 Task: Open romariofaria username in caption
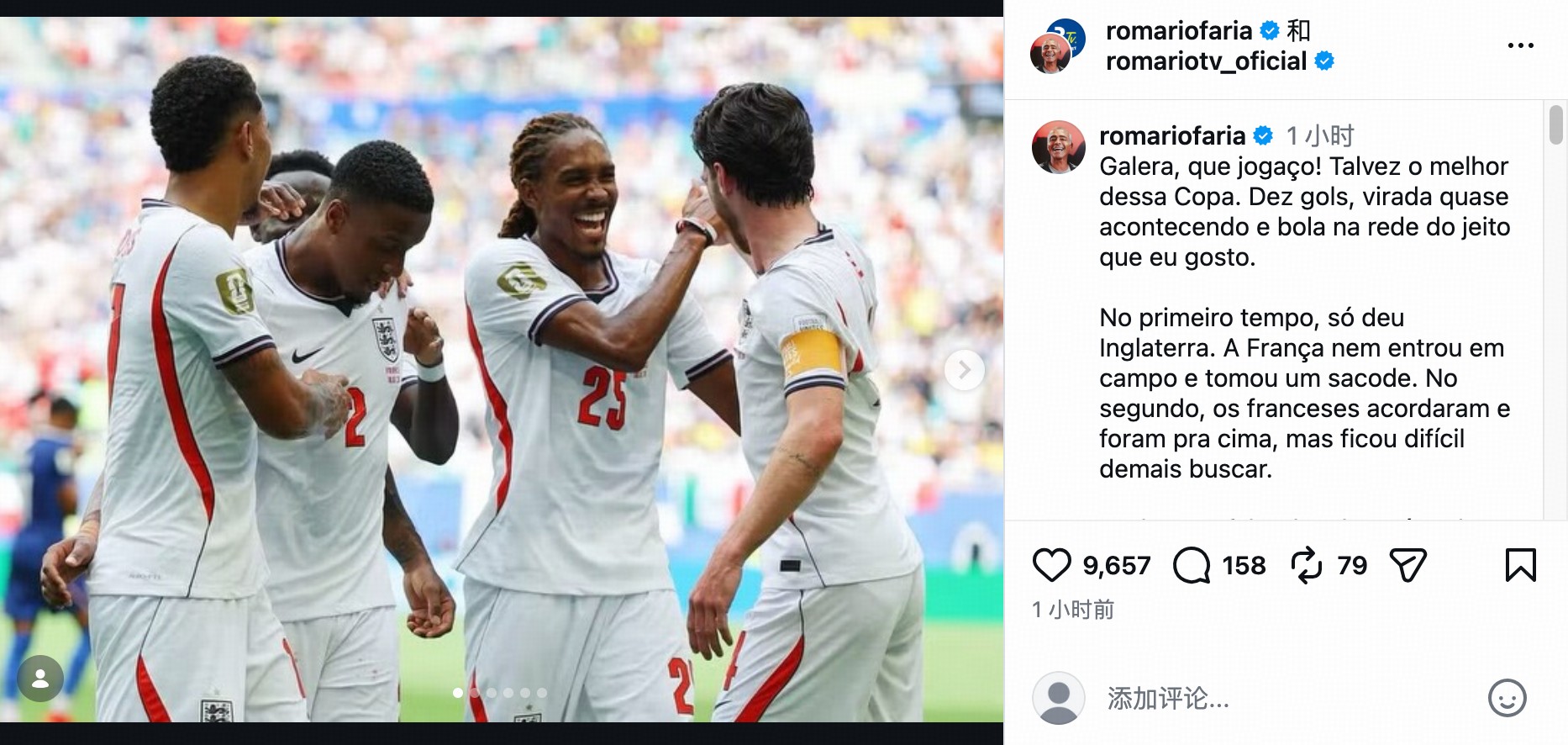point(1172,135)
